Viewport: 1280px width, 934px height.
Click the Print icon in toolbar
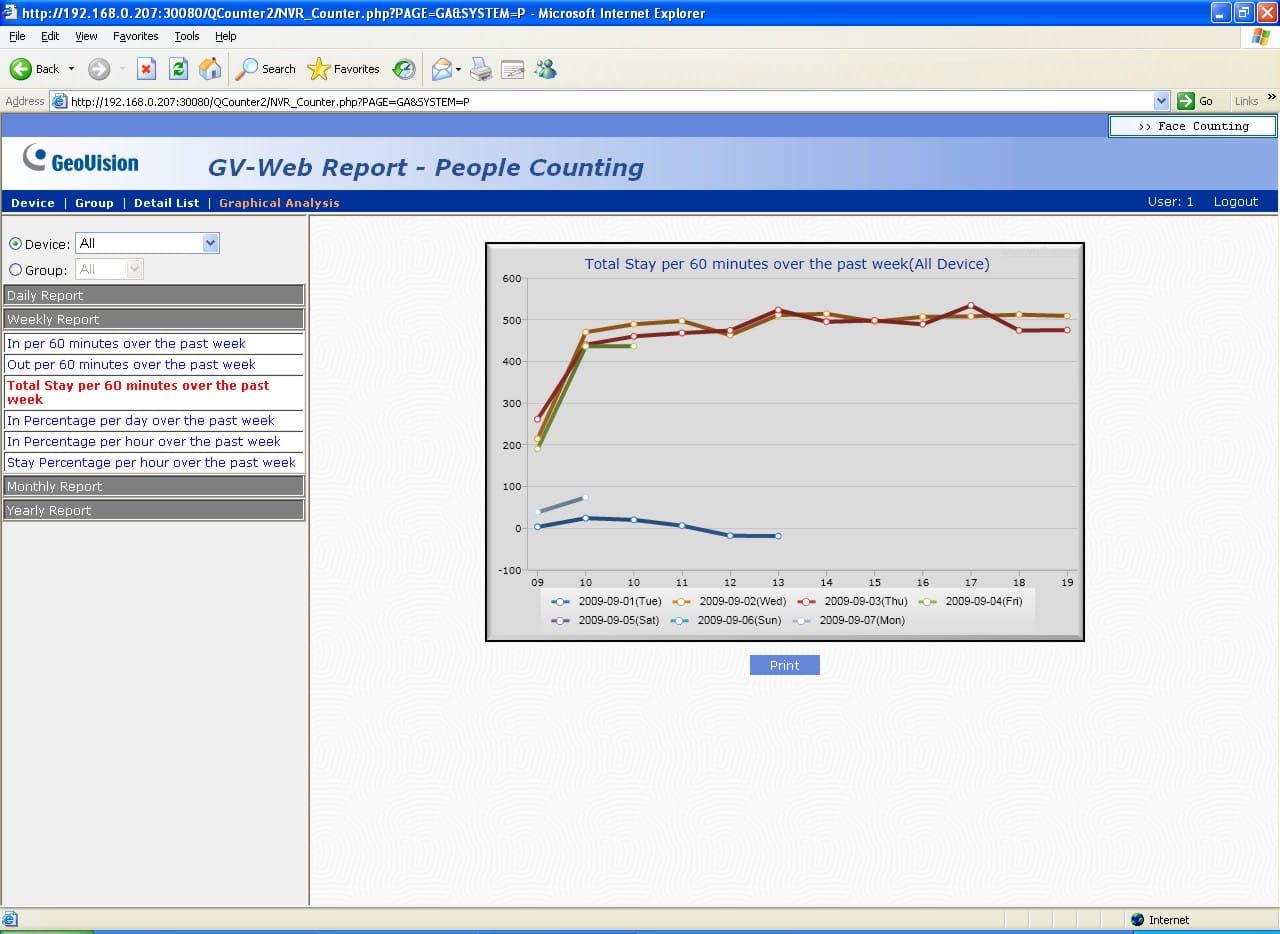(x=481, y=69)
